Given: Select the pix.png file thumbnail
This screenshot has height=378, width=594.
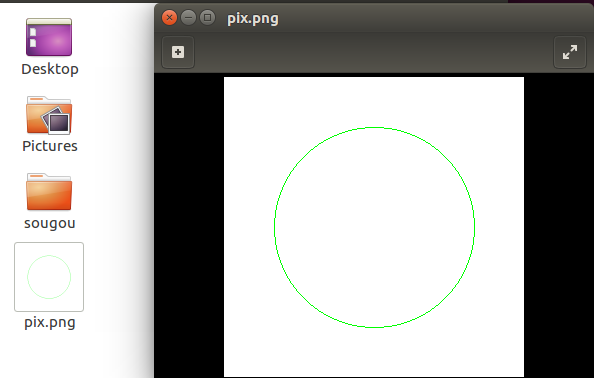Looking at the screenshot, I should pos(49,277).
